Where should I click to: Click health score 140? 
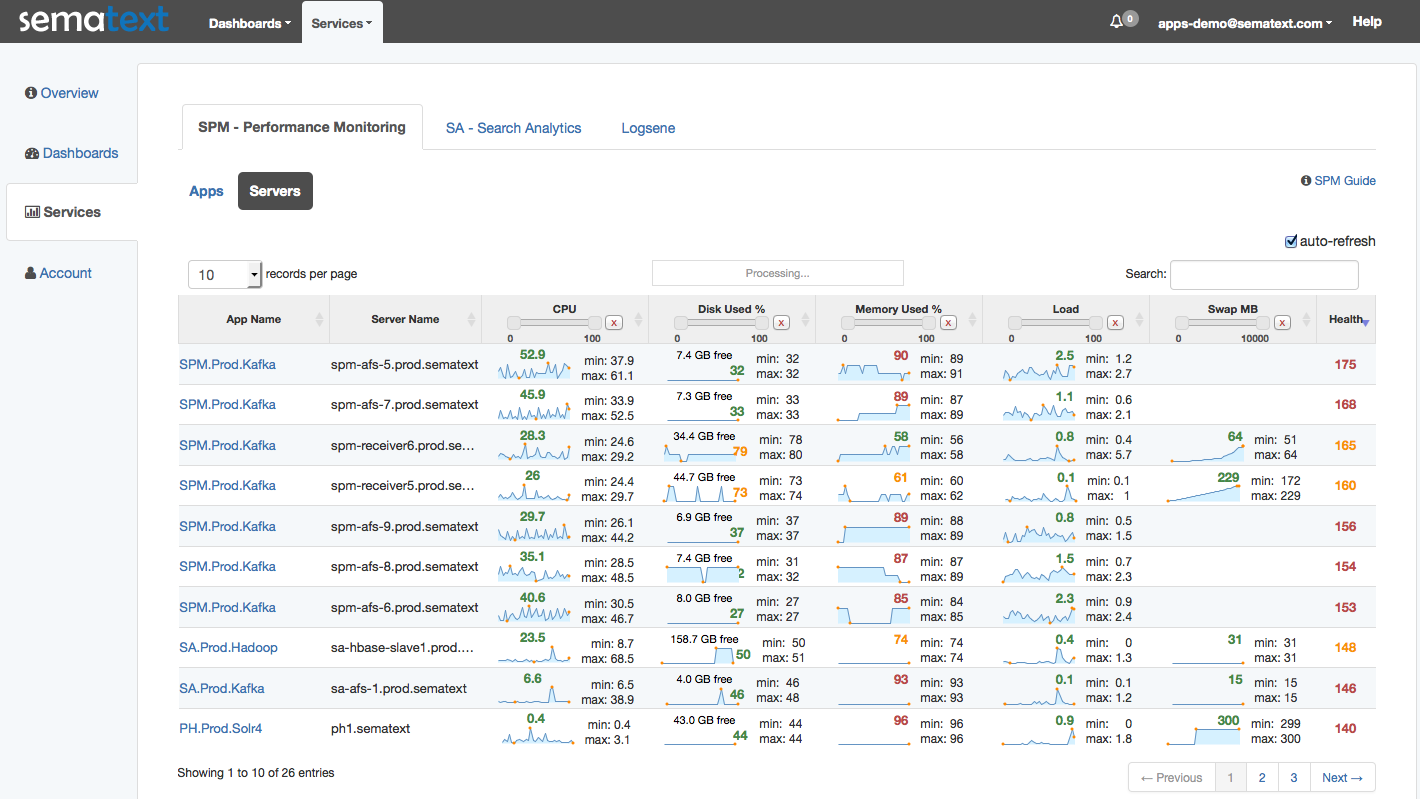[1345, 728]
